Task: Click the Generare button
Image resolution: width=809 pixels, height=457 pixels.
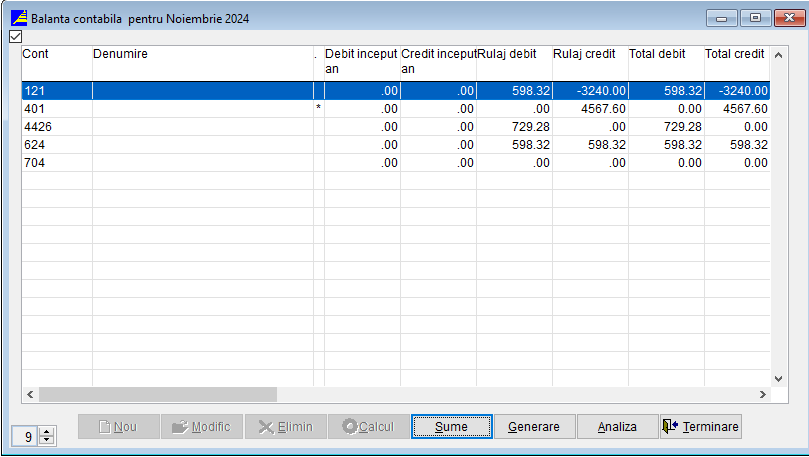Action: coord(534,427)
